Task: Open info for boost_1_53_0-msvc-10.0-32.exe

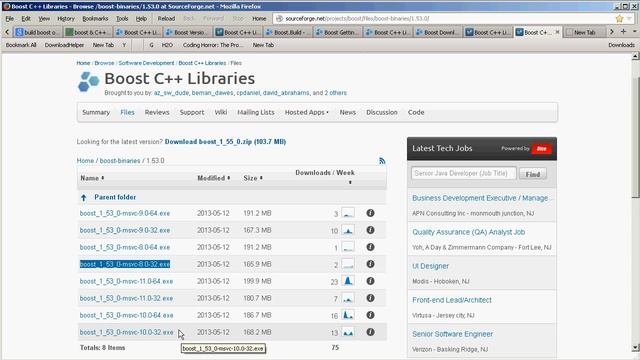Action: (370, 332)
